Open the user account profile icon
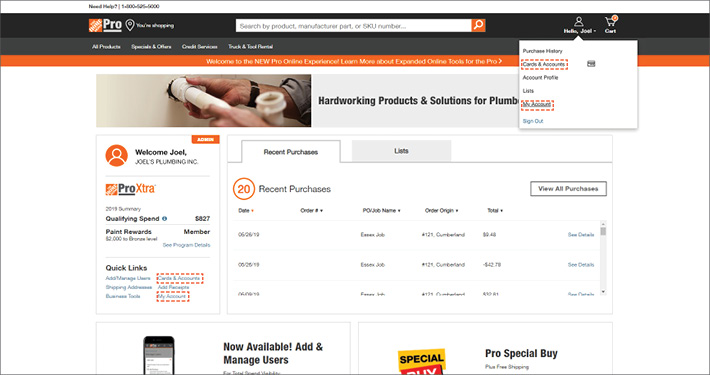 pyautogui.click(x=579, y=21)
